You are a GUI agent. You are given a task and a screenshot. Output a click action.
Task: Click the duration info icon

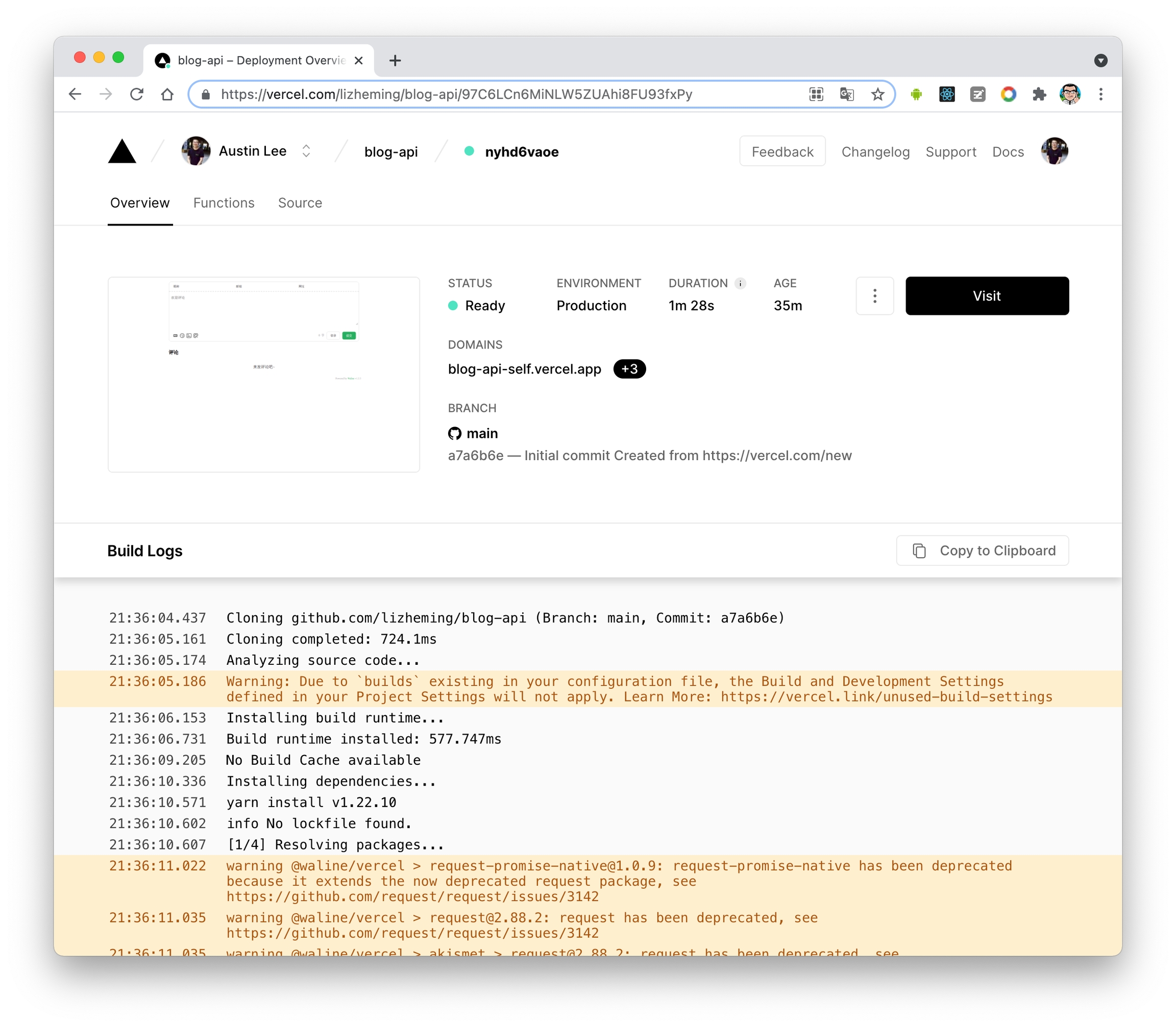coord(740,283)
